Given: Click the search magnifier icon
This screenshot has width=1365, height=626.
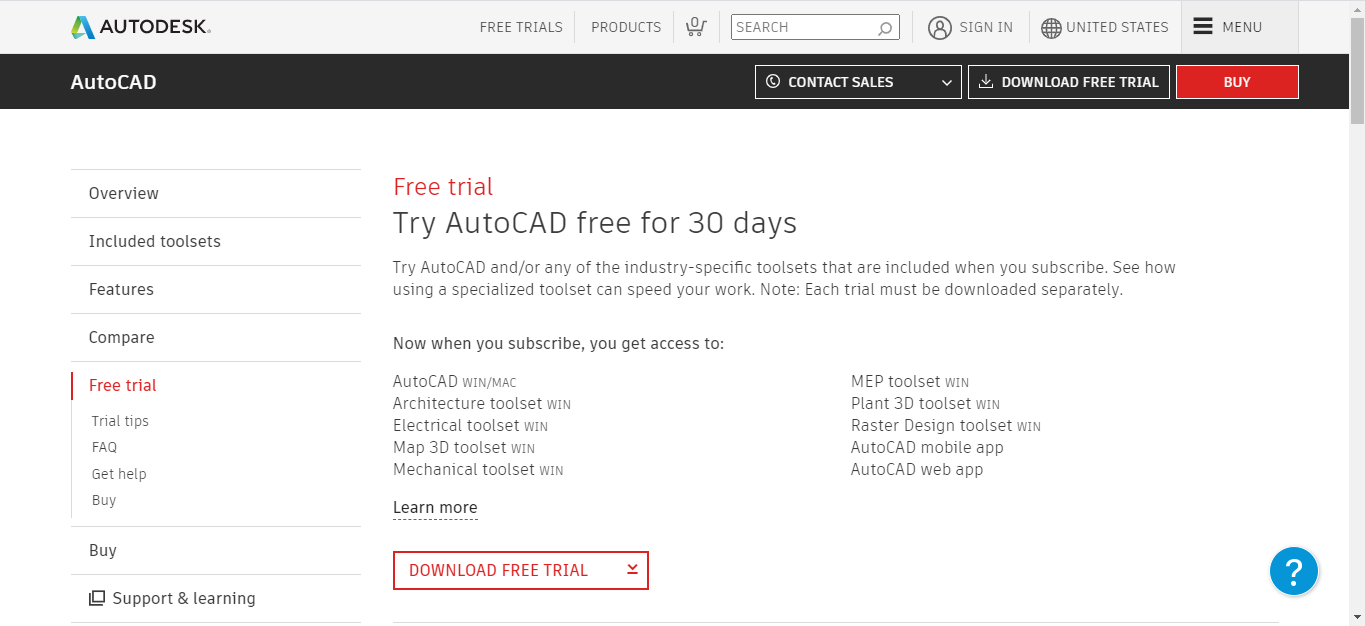Looking at the screenshot, I should click(x=885, y=28).
